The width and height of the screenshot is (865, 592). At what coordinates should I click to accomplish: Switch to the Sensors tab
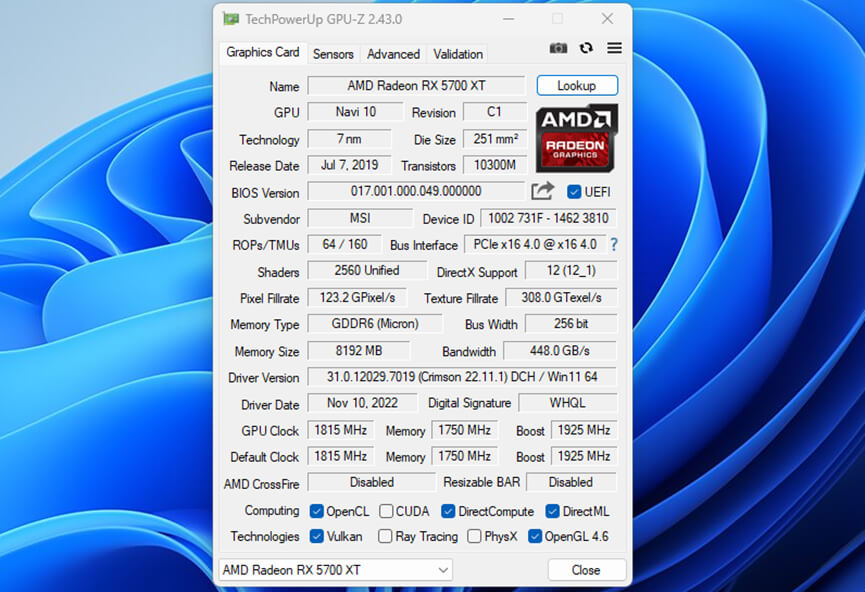click(x=333, y=54)
